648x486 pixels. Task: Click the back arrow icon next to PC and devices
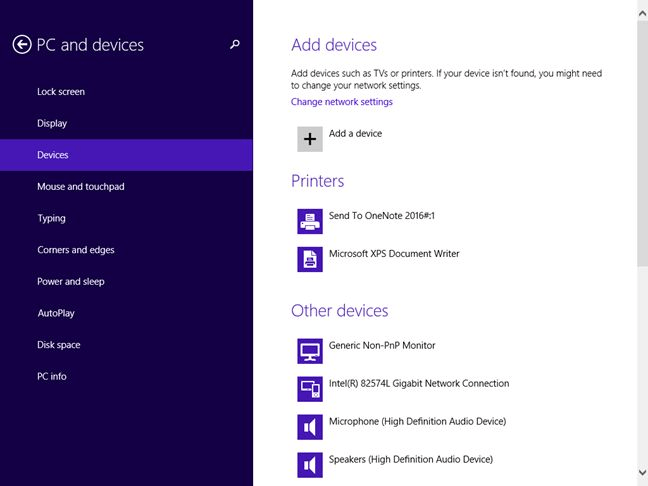(22, 45)
